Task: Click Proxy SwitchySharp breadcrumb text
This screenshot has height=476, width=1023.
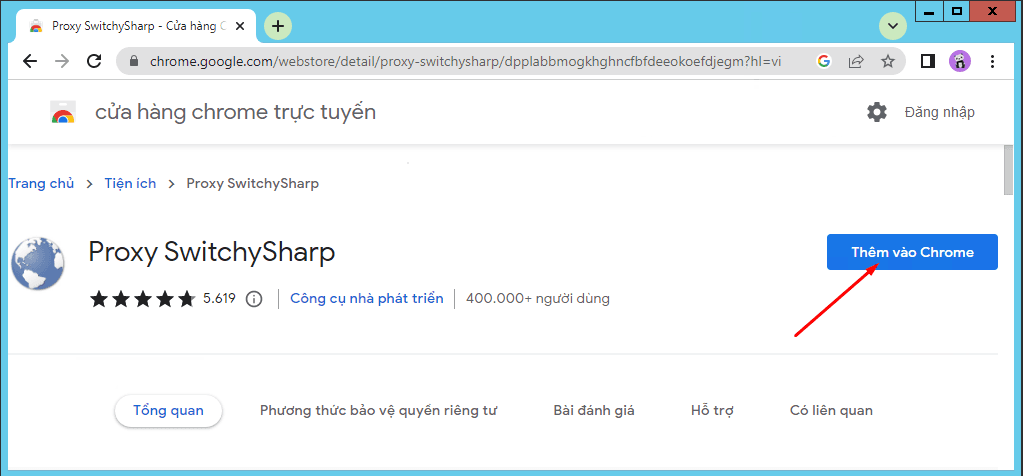Action: [x=252, y=183]
